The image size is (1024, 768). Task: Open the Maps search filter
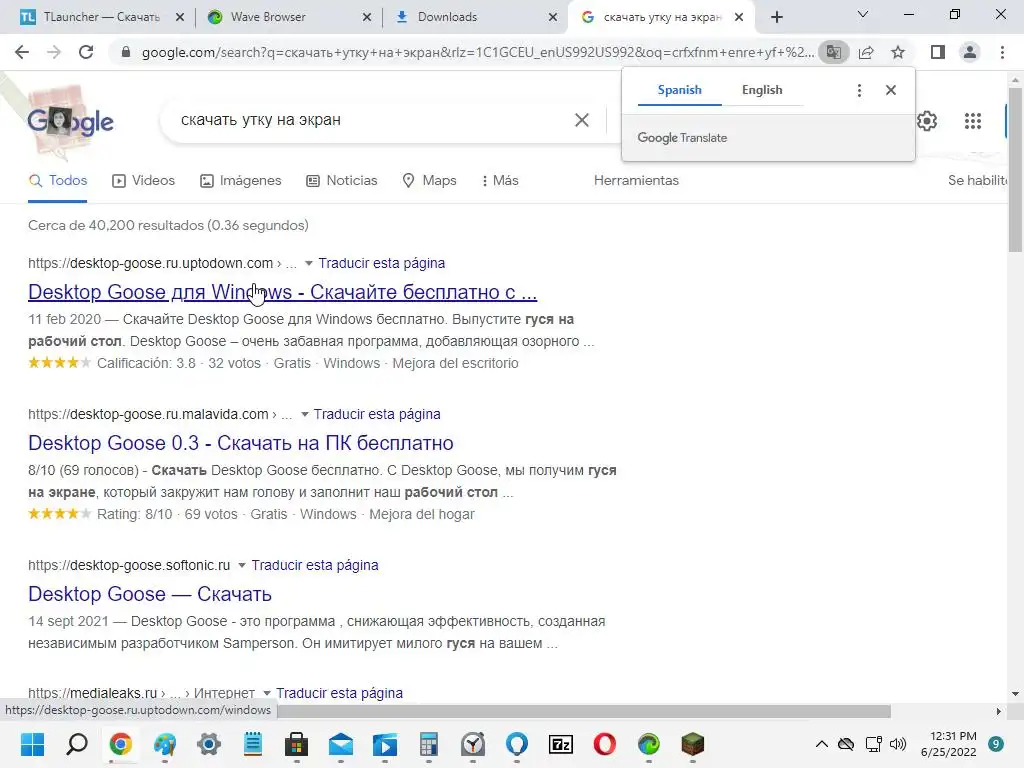tap(429, 180)
